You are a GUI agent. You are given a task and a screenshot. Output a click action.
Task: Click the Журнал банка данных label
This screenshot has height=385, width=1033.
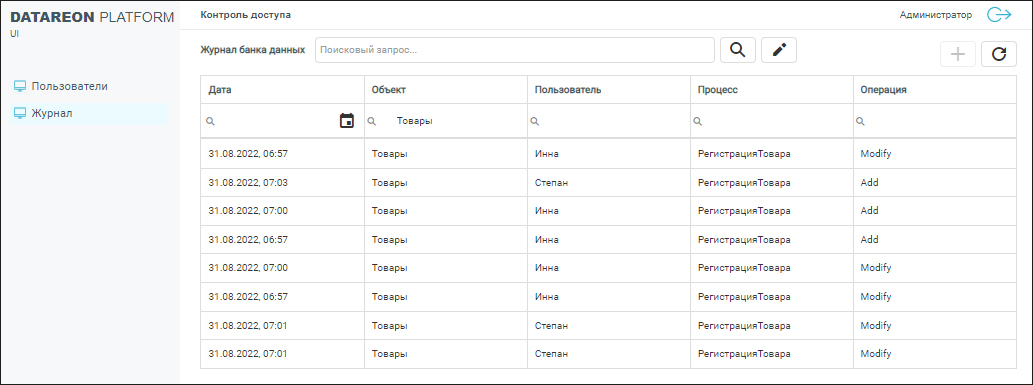point(252,50)
